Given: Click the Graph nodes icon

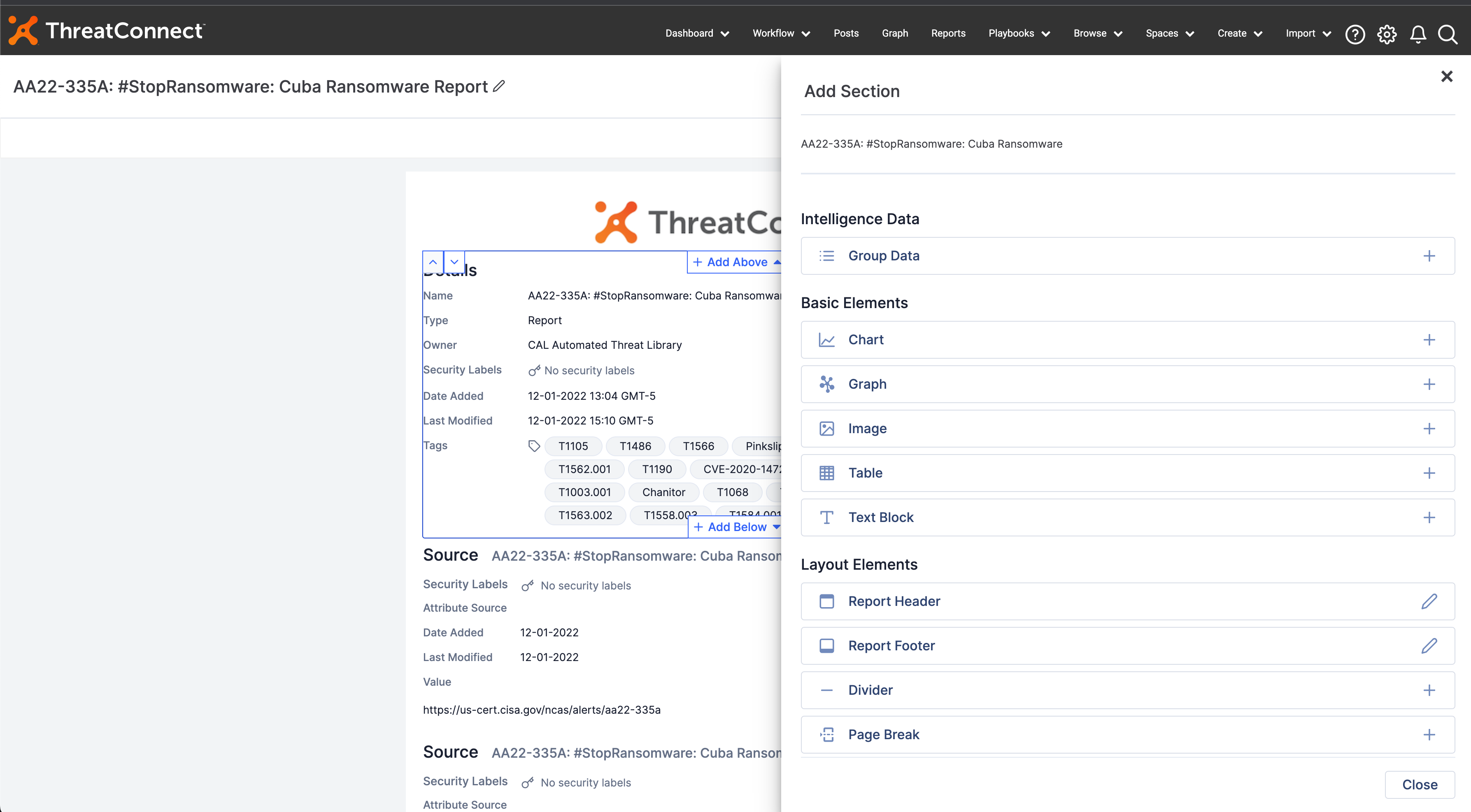Looking at the screenshot, I should coord(826,384).
